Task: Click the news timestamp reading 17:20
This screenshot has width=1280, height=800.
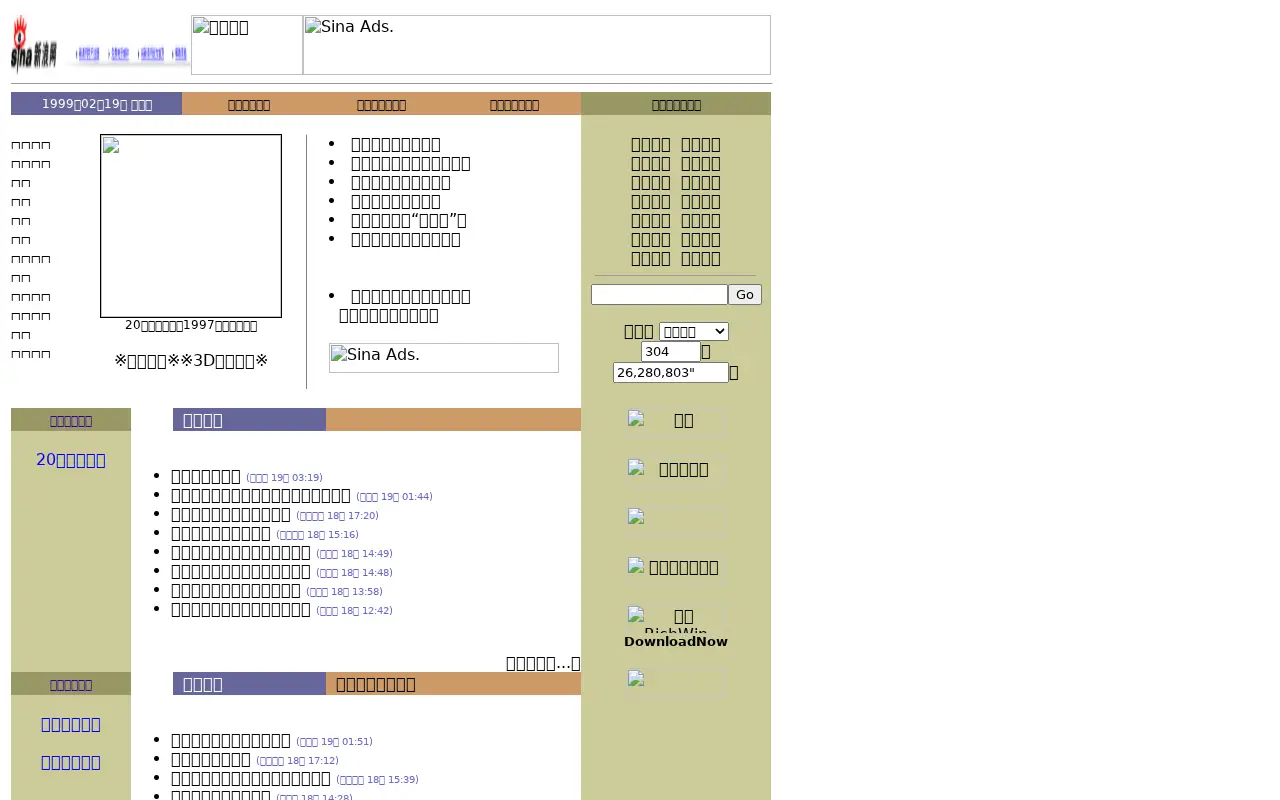Action: [x=338, y=516]
